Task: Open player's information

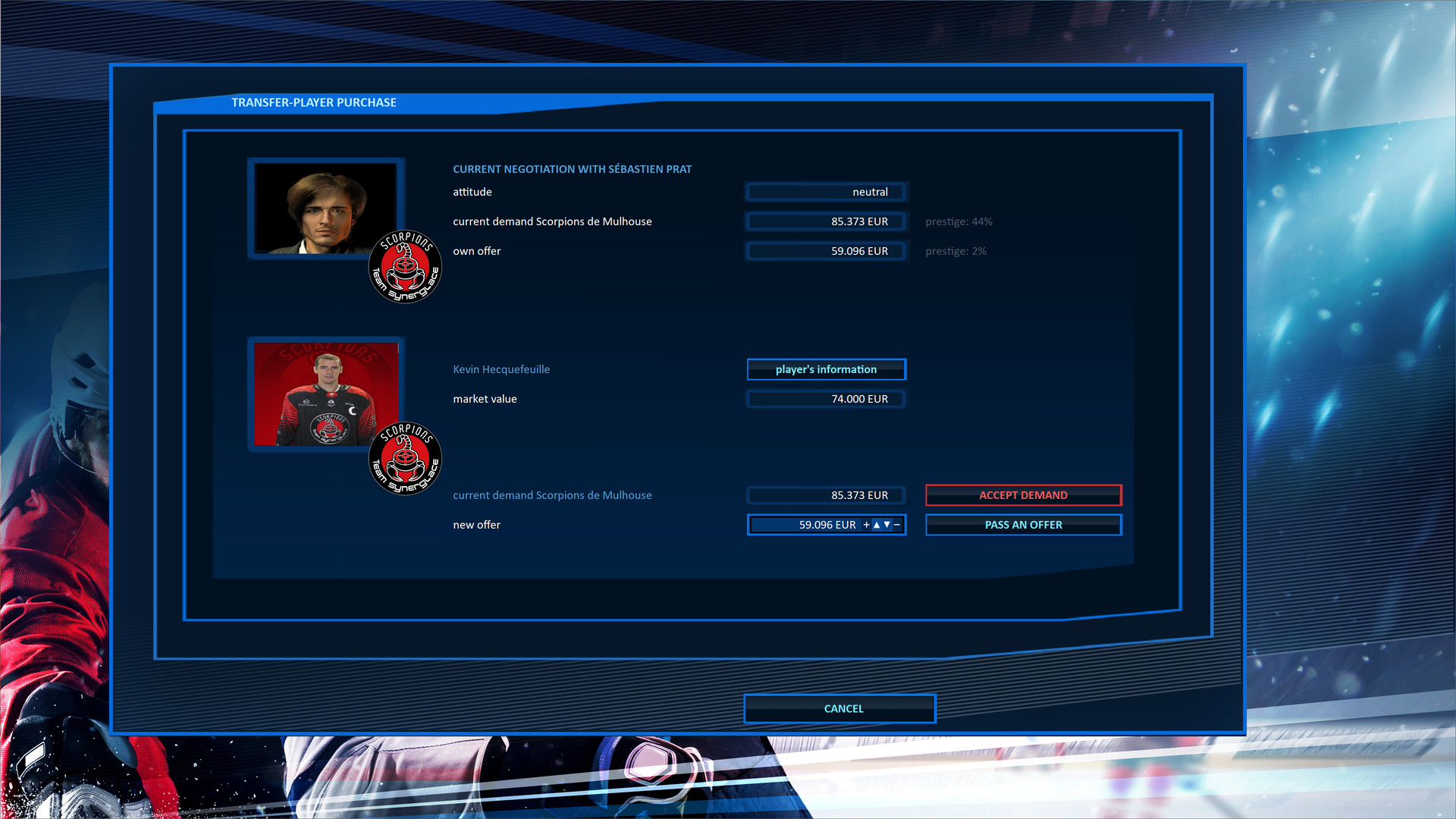Action: 825,369
